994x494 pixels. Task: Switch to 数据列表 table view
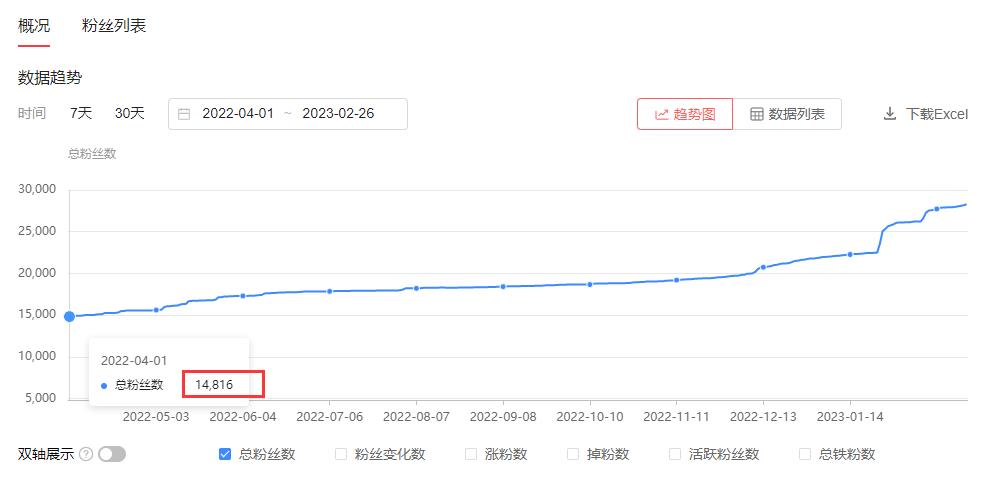(787, 114)
